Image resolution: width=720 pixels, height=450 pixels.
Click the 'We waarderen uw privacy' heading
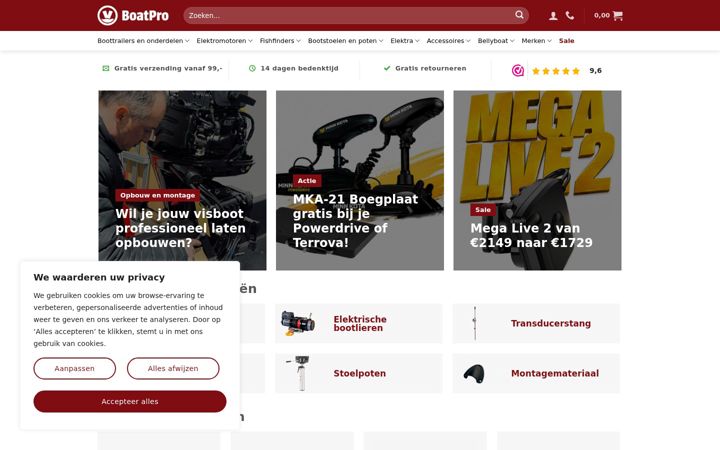point(99,277)
